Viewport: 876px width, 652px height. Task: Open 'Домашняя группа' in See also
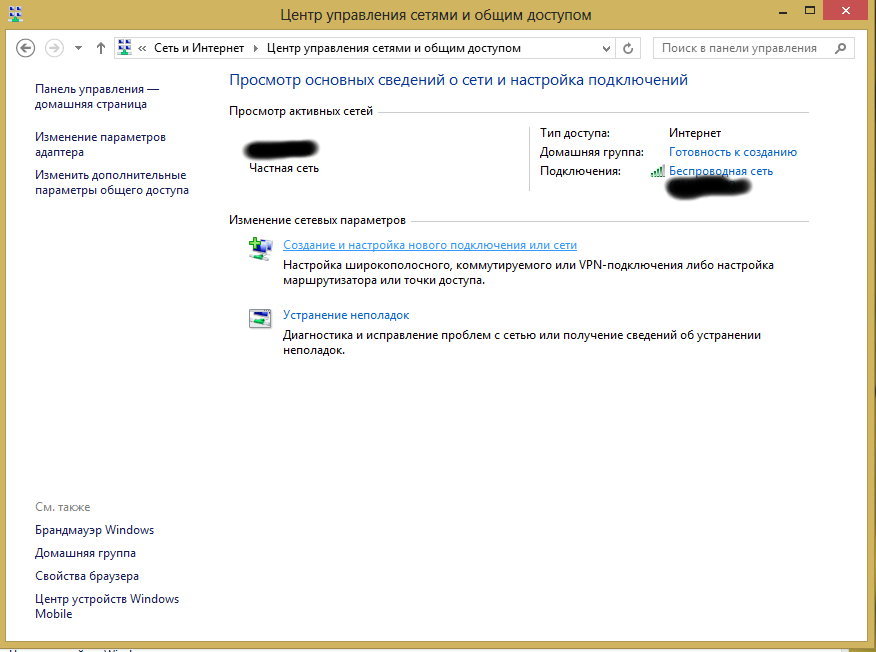pos(85,553)
